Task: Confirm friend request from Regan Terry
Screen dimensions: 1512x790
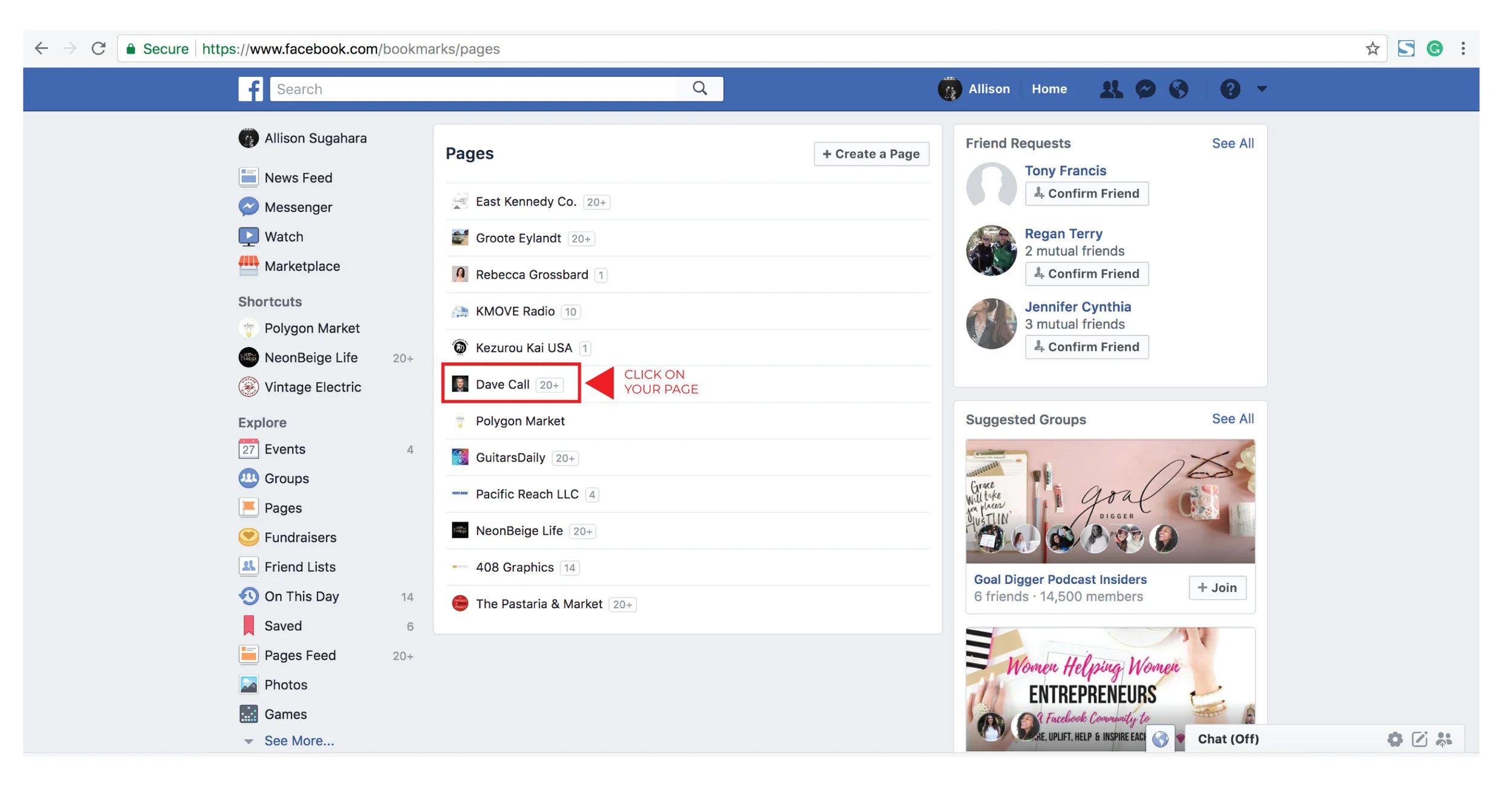Action: pyautogui.click(x=1086, y=274)
